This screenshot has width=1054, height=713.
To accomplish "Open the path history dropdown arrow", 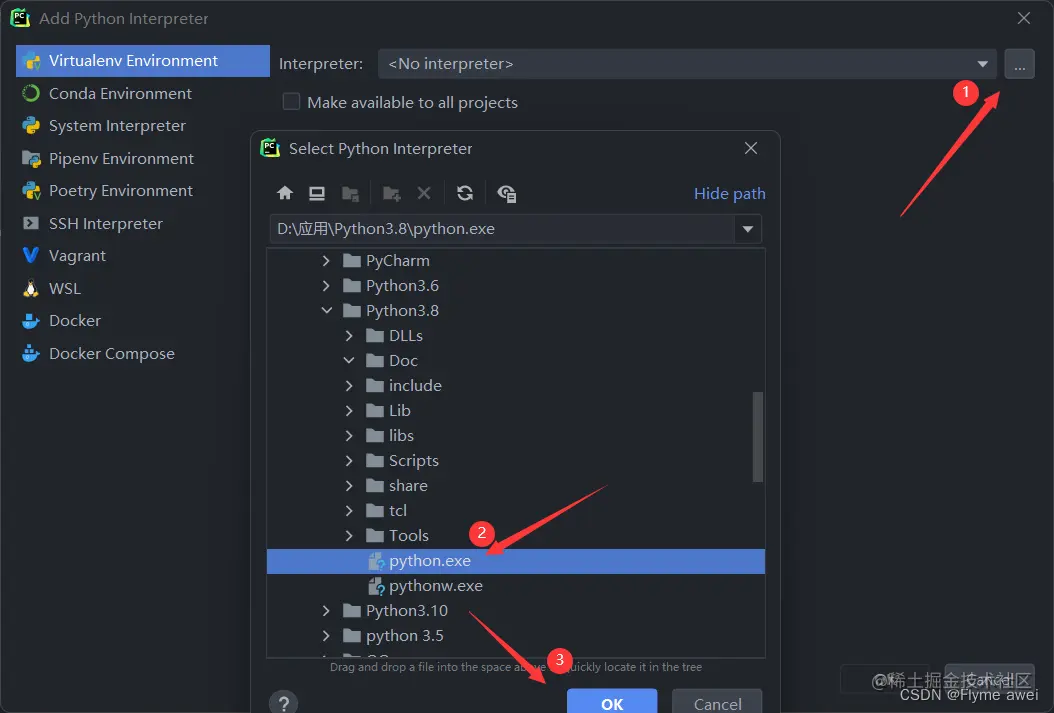I will point(747,229).
